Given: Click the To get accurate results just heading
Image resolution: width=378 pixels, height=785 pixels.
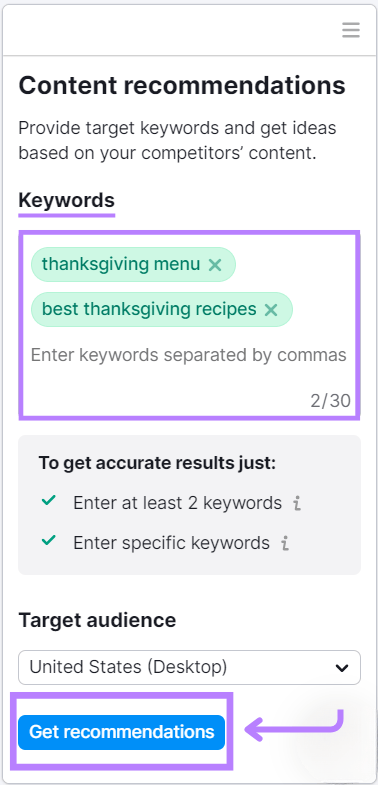Looking at the screenshot, I should [157, 463].
